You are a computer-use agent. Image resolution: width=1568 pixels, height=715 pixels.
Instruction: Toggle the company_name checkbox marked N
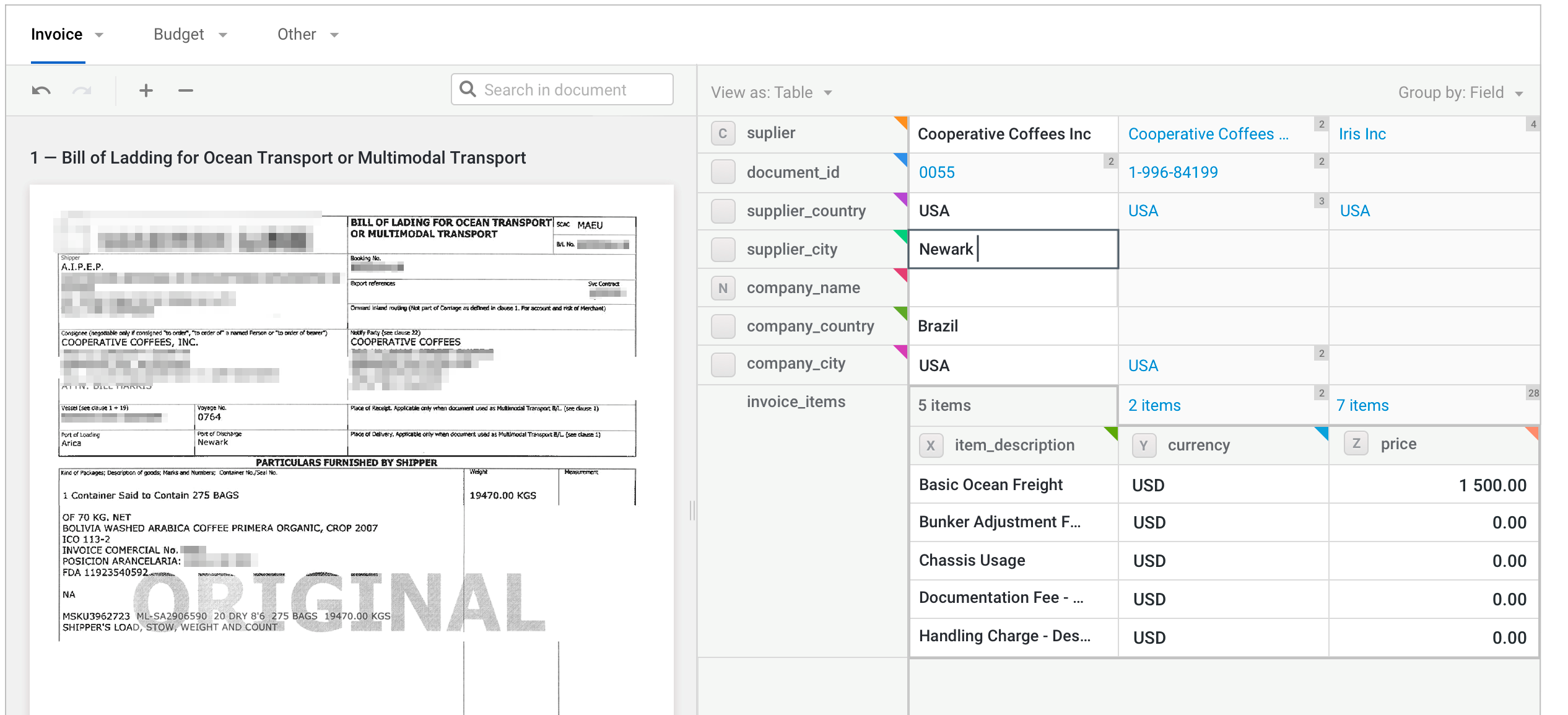(x=723, y=287)
